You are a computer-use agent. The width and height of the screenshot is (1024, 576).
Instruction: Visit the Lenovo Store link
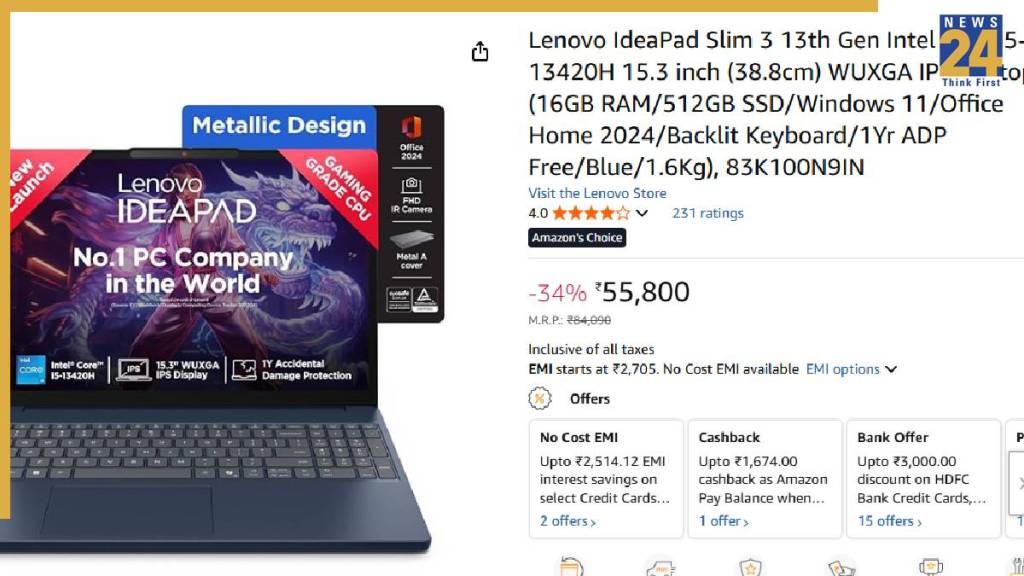[597, 193]
